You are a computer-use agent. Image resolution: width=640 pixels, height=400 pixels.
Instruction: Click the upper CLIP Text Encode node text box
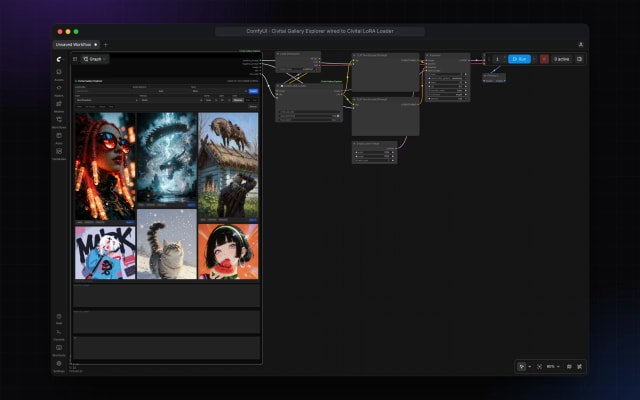click(x=385, y=77)
